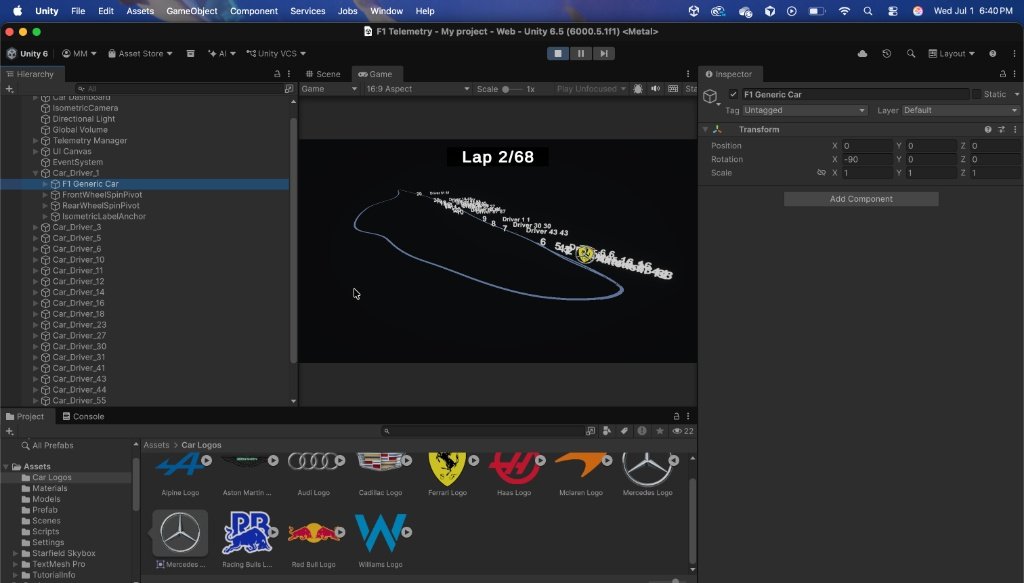1024x583 pixels.
Task: Open Transform component more options
Action: (x=1015, y=129)
